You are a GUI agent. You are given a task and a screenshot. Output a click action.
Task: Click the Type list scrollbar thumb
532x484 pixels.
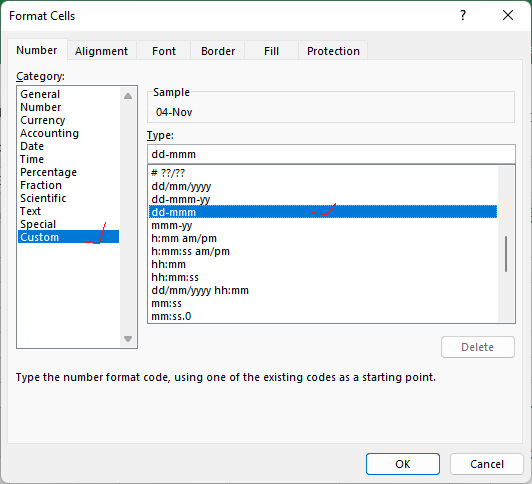click(506, 254)
